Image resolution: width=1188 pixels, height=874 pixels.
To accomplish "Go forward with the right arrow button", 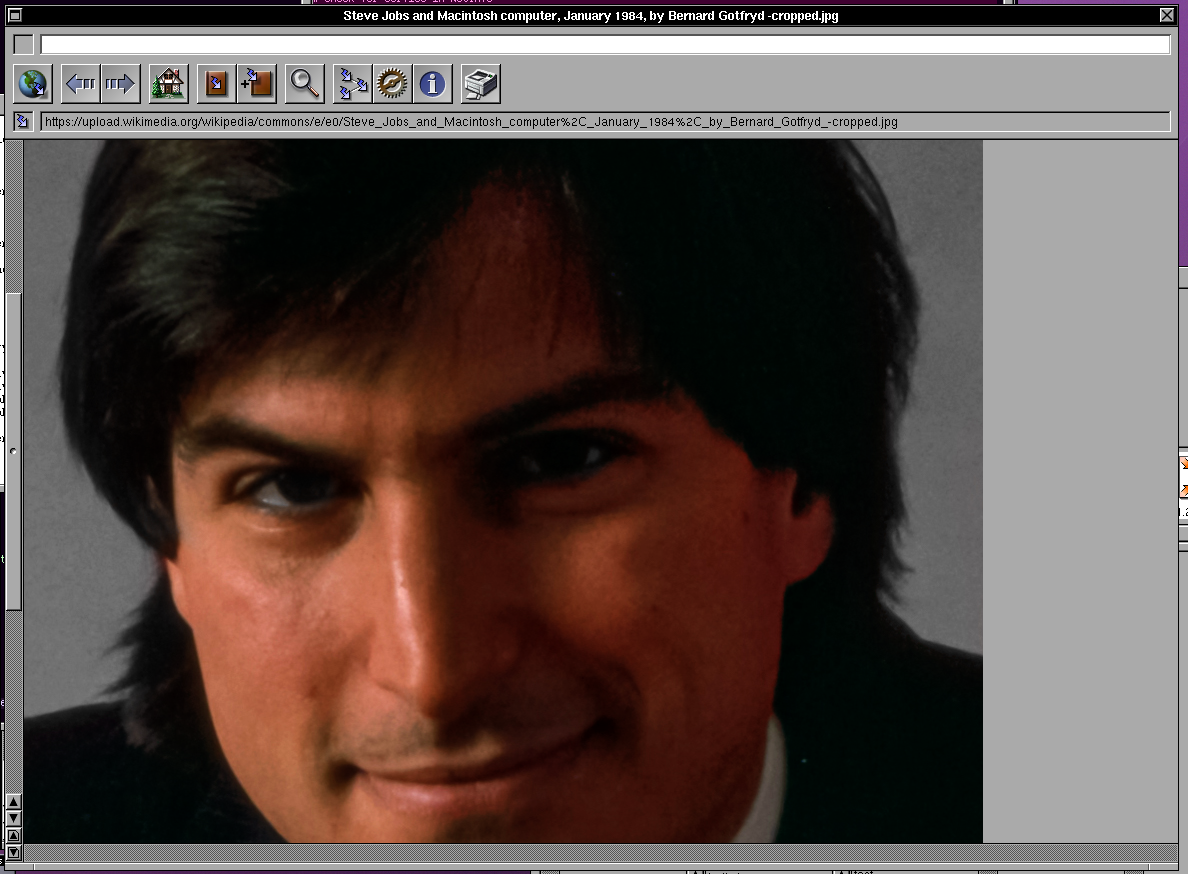I will tap(120, 84).
